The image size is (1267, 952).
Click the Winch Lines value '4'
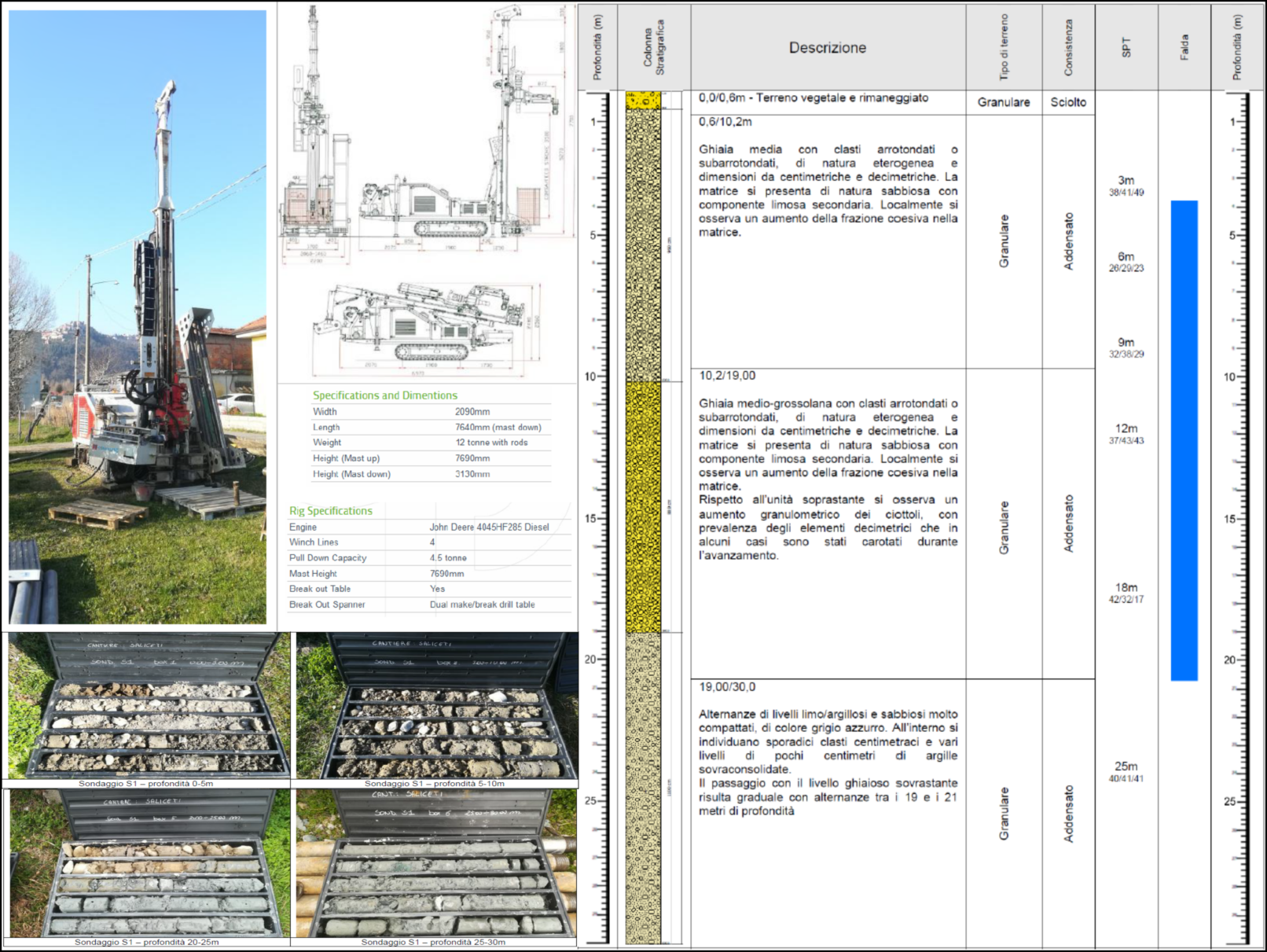[432, 542]
